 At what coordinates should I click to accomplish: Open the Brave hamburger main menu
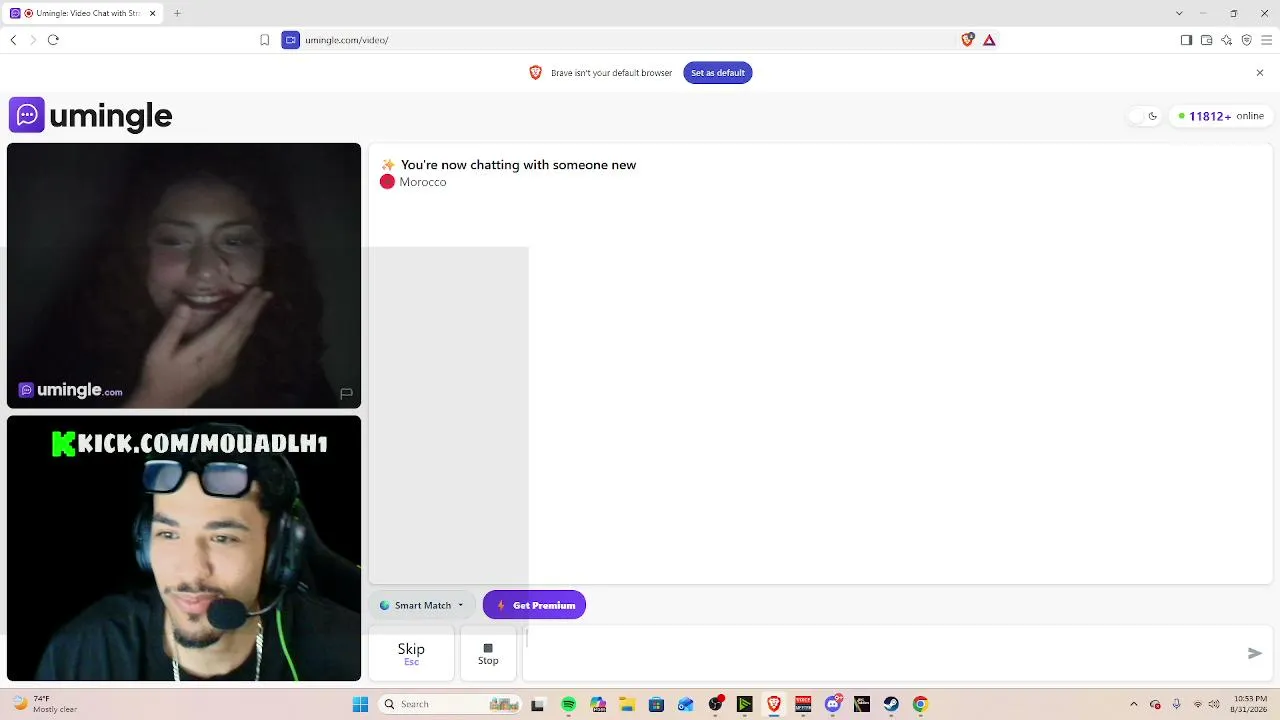pyautogui.click(x=1266, y=40)
